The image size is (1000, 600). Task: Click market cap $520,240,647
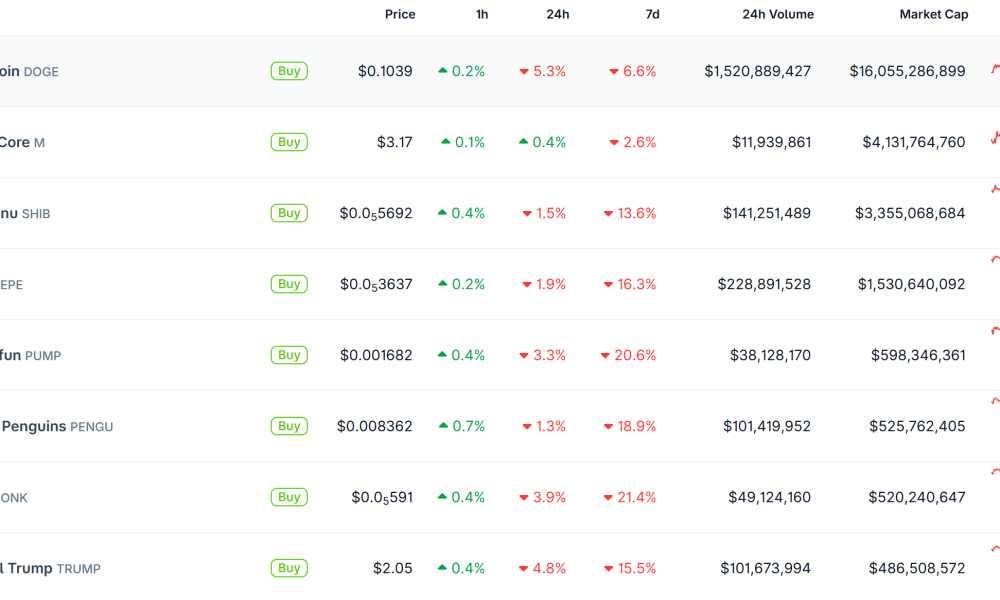(x=917, y=497)
